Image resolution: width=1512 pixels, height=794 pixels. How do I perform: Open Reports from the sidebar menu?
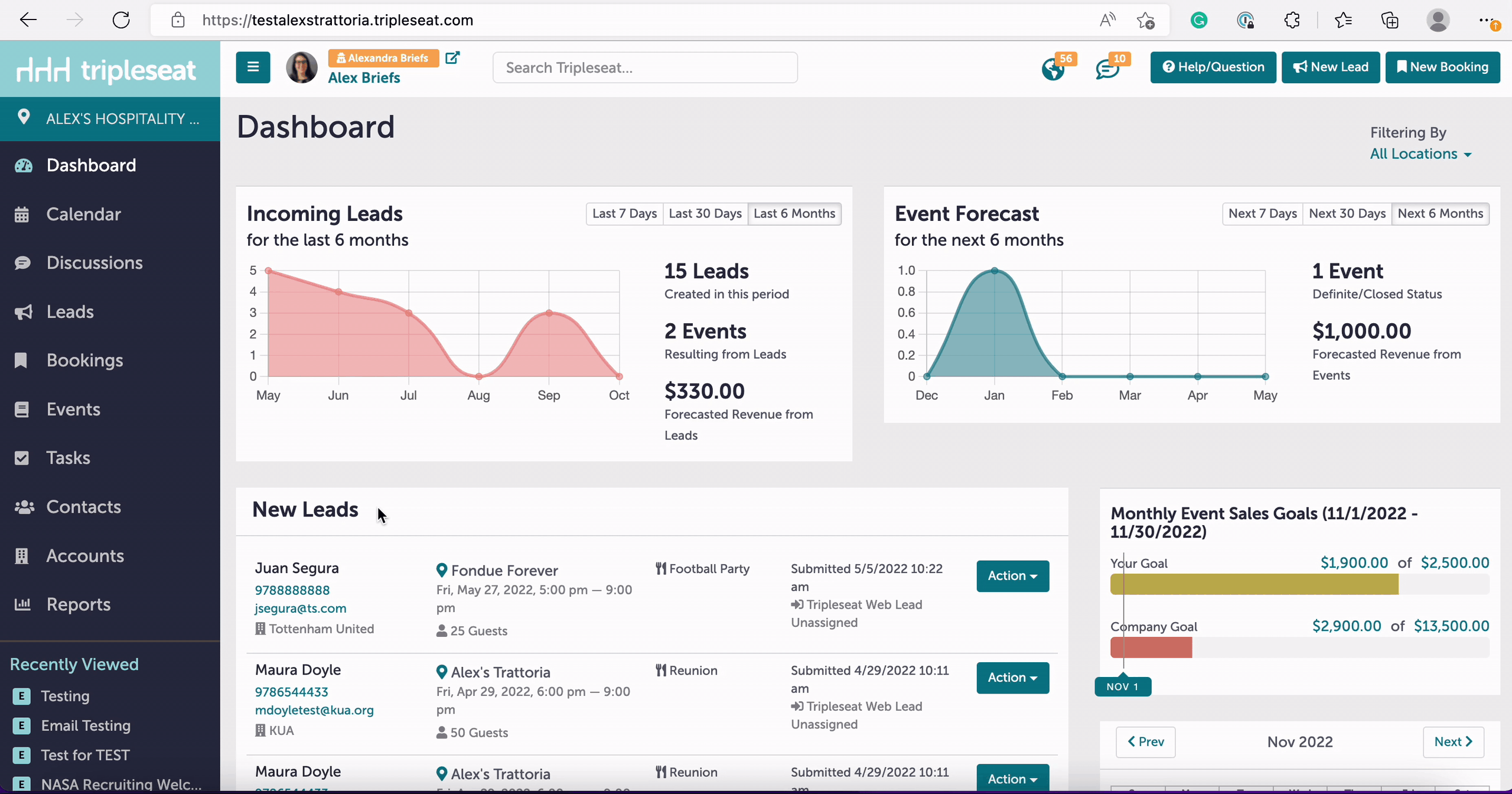click(x=78, y=604)
